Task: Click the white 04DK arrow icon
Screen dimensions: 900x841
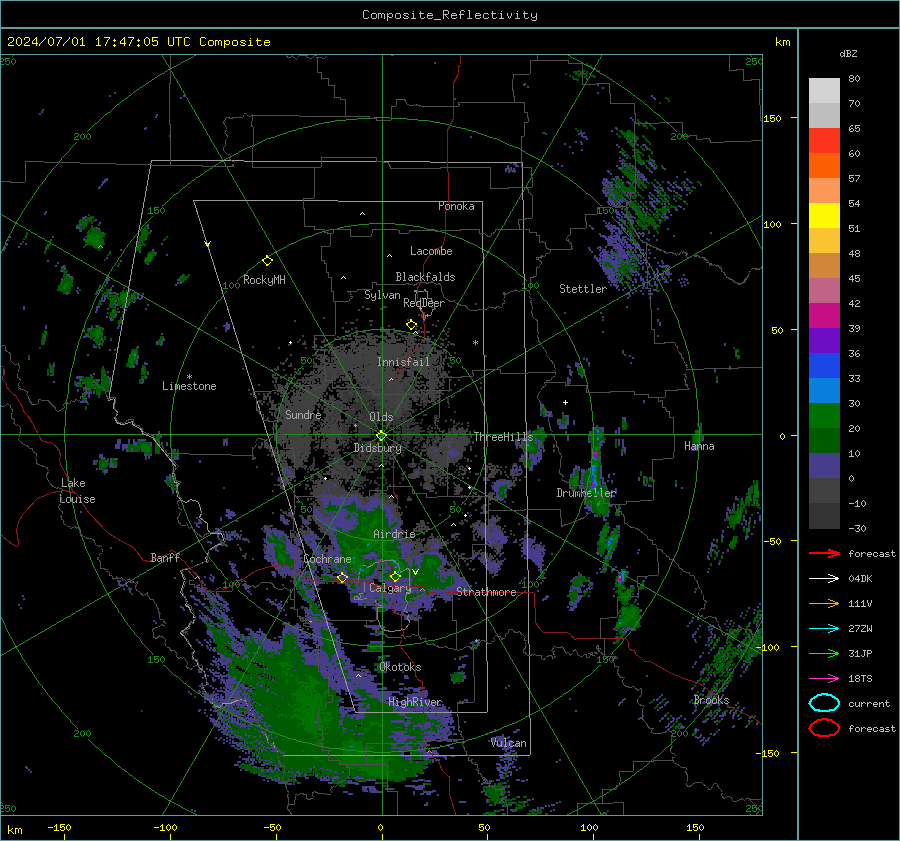Action: (x=824, y=579)
